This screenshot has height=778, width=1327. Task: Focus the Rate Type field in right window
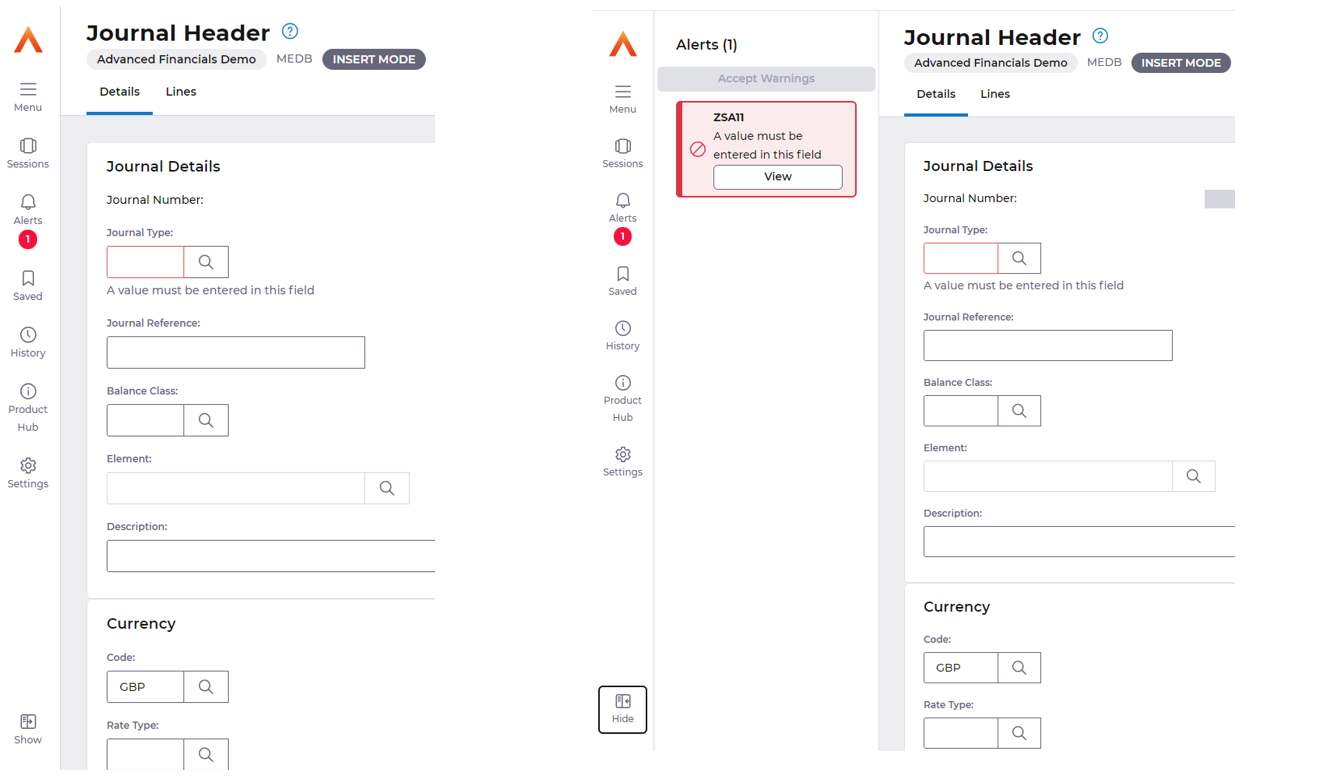click(x=961, y=733)
